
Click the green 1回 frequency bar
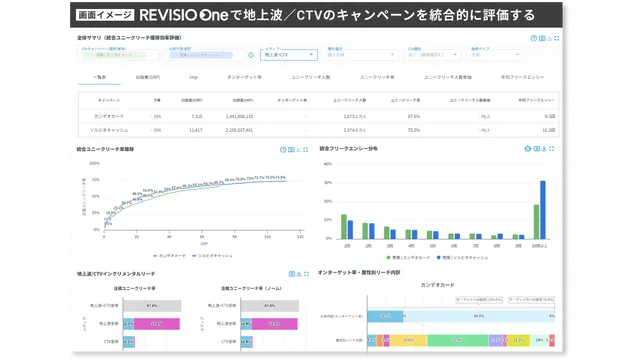point(344,227)
